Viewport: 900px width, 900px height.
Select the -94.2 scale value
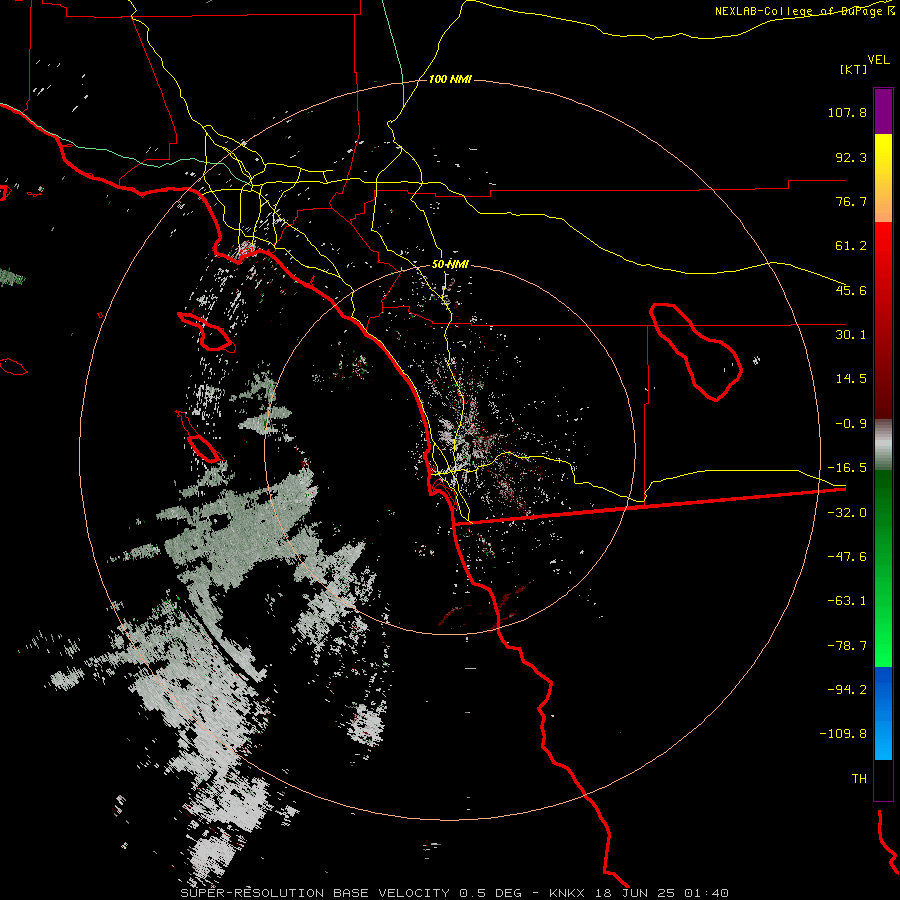click(847, 689)
